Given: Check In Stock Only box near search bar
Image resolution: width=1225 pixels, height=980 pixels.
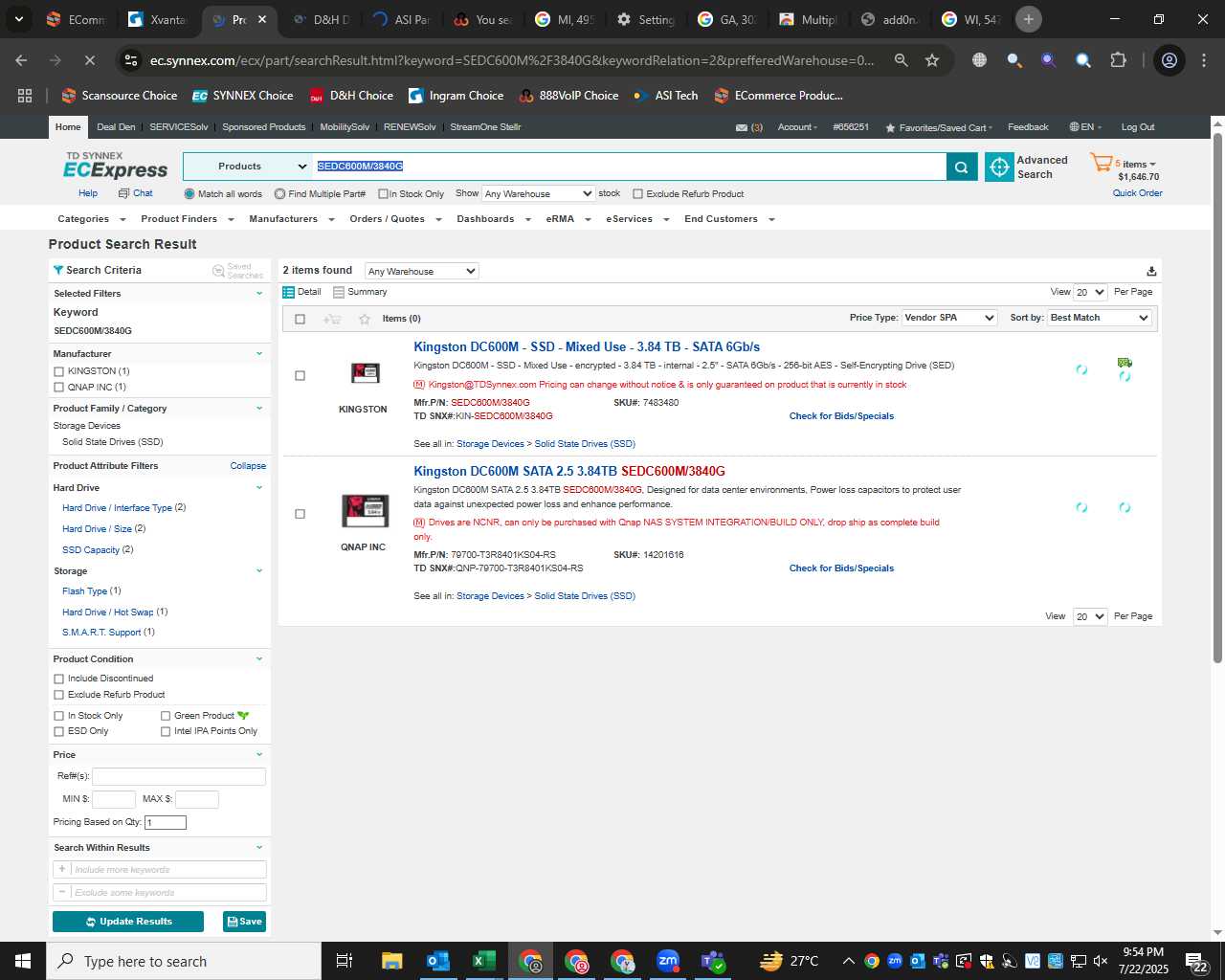Looking at the screenshot, I should pyautogui.click(x=383, y=194).
